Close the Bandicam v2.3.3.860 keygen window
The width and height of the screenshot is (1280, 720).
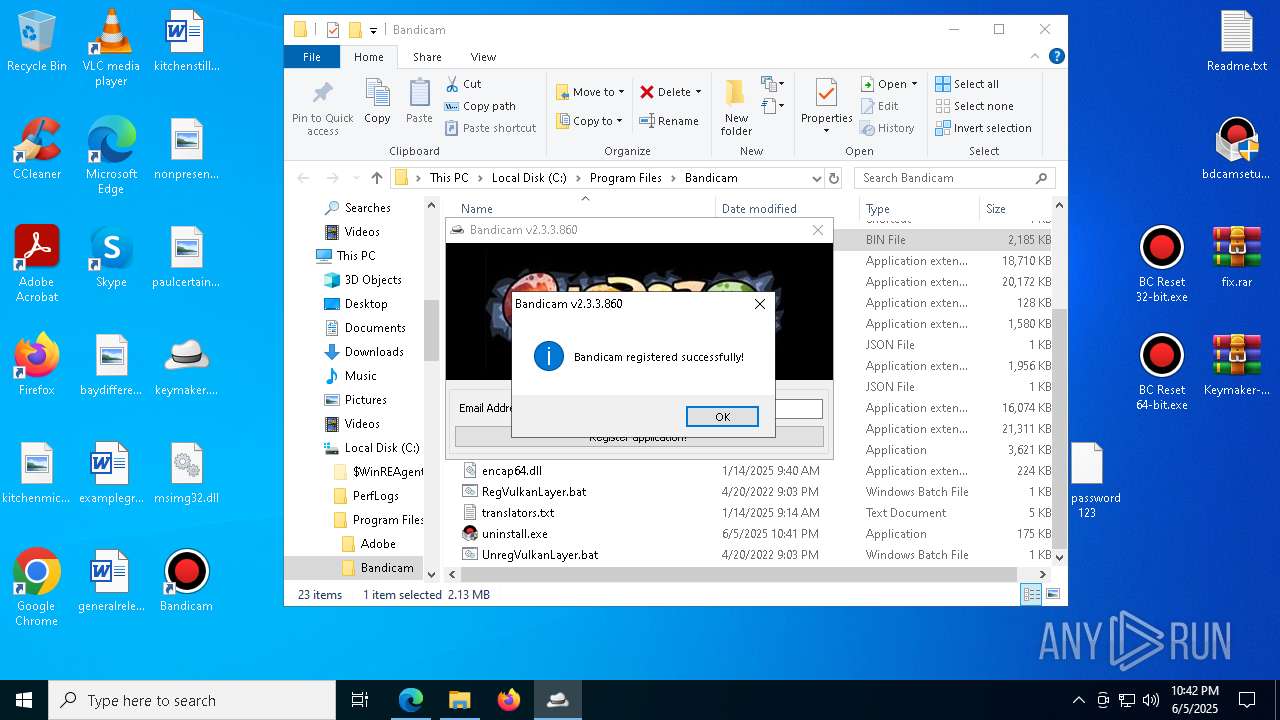click(818, 230)
